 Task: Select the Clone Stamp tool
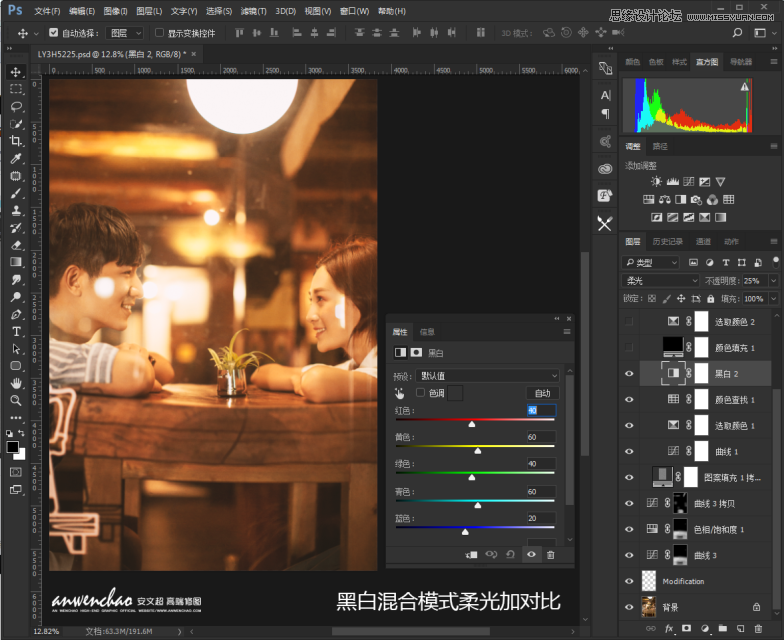[x=16, y=210]
